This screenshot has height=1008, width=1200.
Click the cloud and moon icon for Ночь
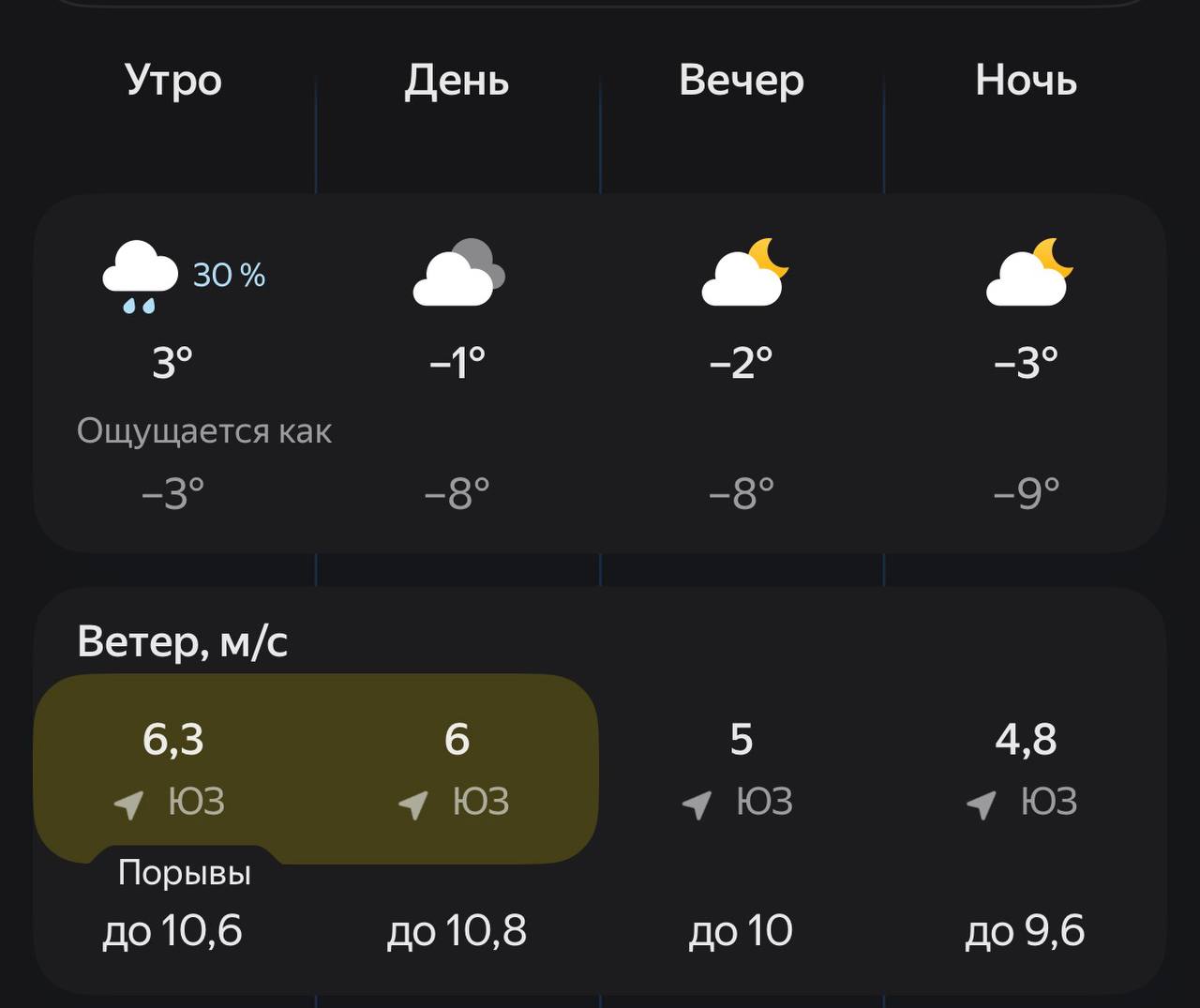coord(1028,272)
